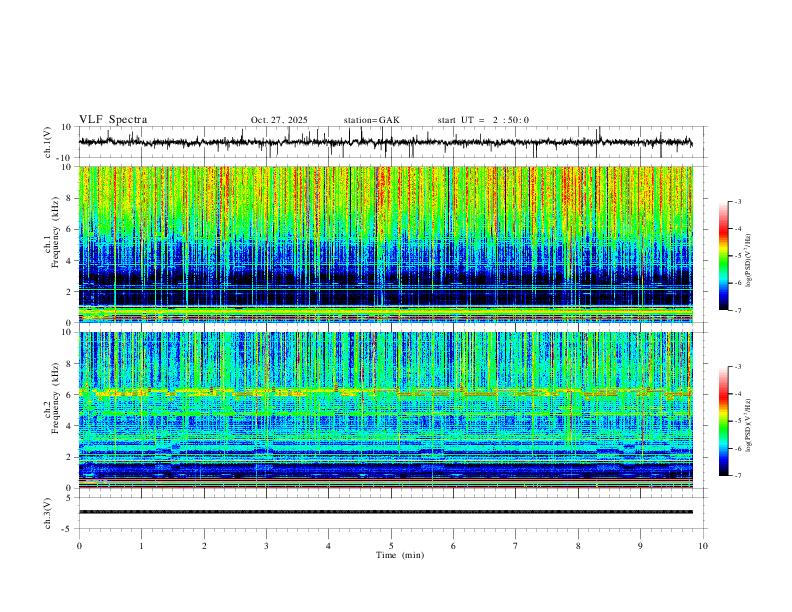Click time axis tick label '3'
Screen dimensions: 792x612
point(266,546)
